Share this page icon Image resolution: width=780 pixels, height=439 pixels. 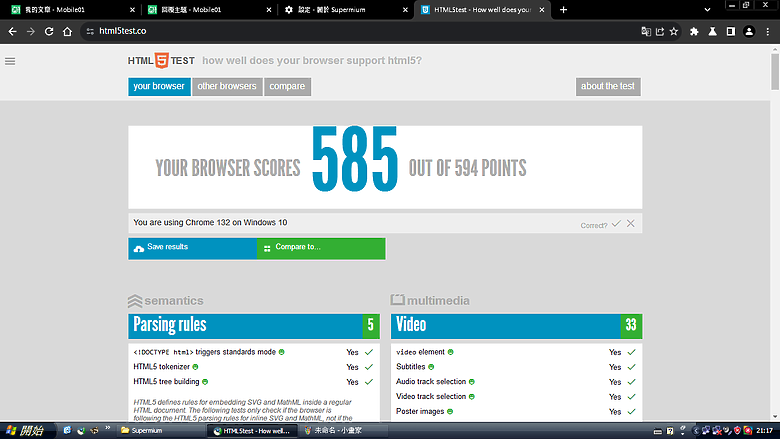(660, 31)
